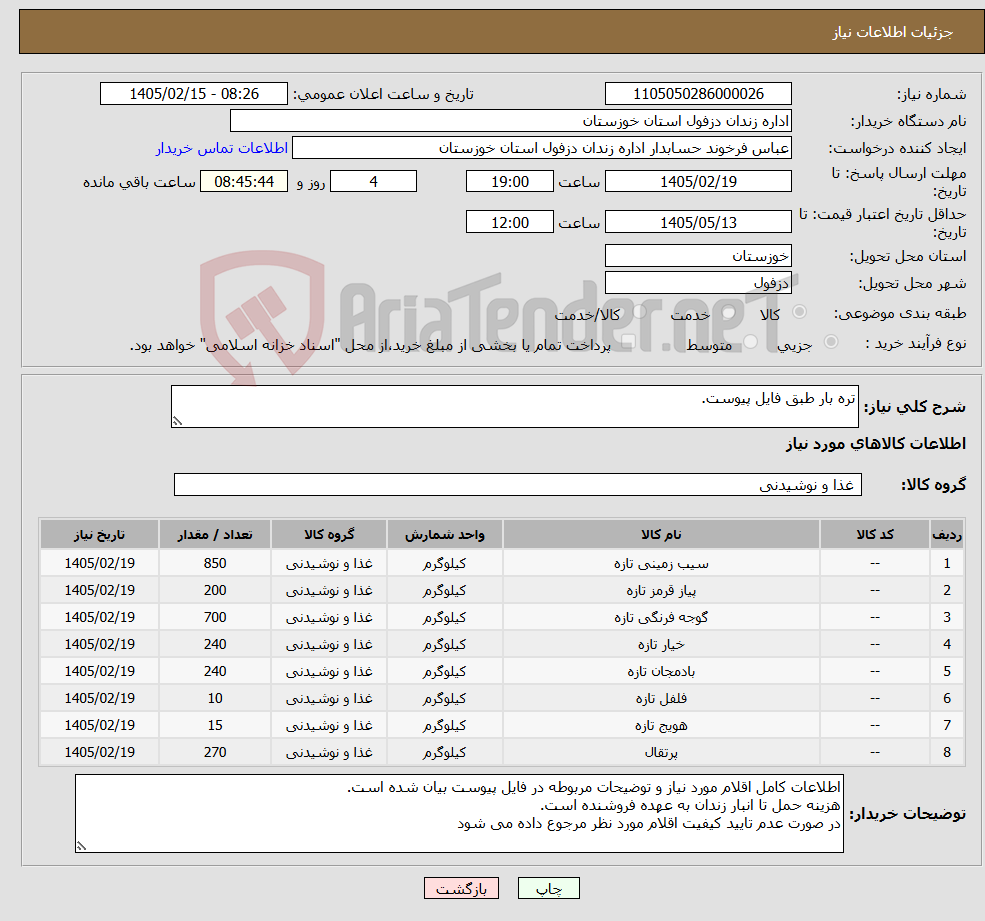
Task: Click the delivery province field خوزستان
Action: click(x=698, y=256)
